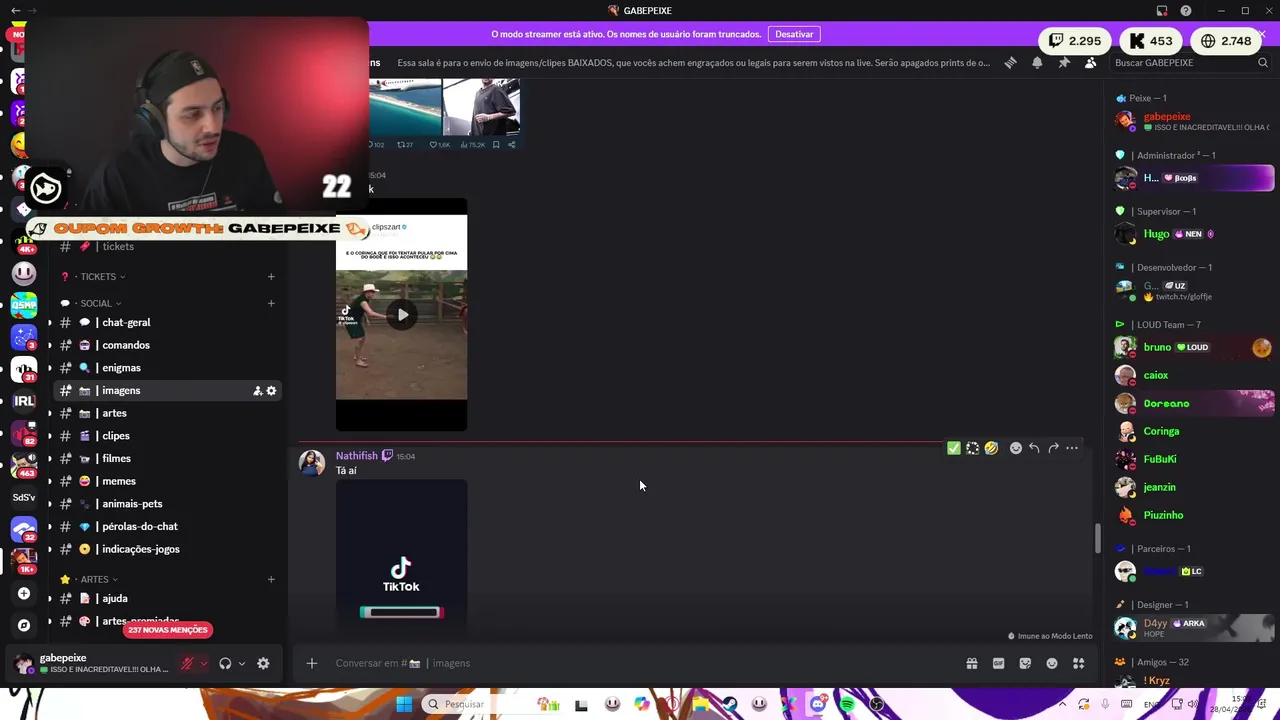Create a channel in the TICKETS category
Image resolution: width=1280 pixels, height=720 pixels.
coord(271,276)
